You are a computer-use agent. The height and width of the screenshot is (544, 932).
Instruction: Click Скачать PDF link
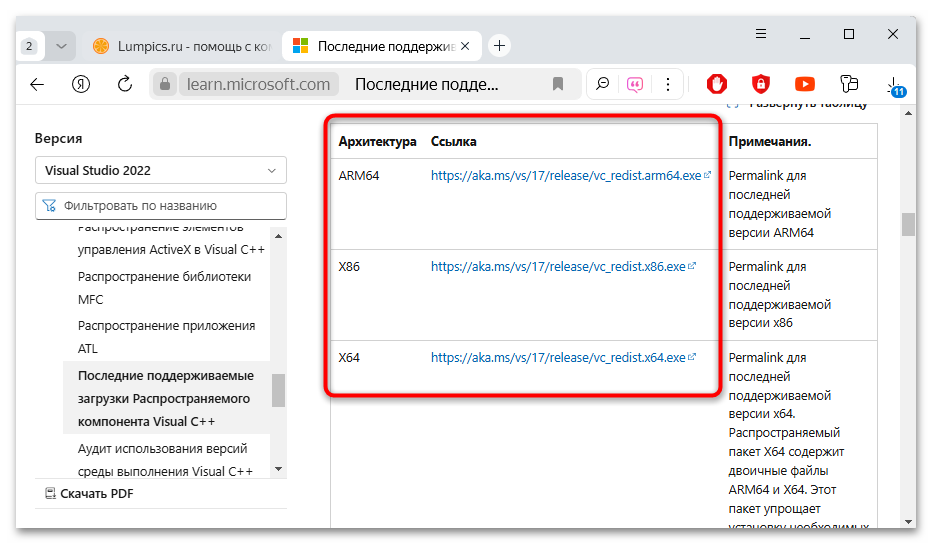(90, 493)
